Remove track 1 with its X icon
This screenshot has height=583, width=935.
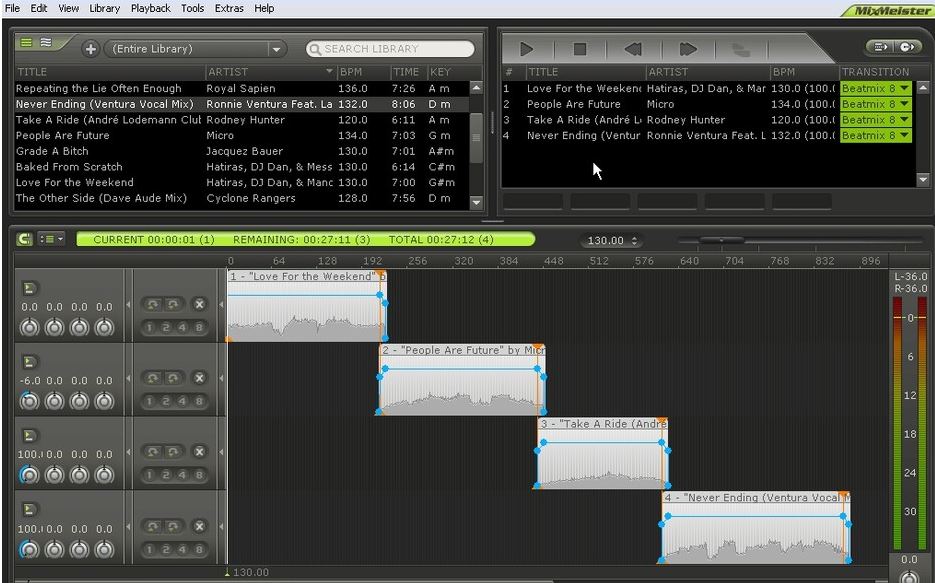tap(199, 304)
